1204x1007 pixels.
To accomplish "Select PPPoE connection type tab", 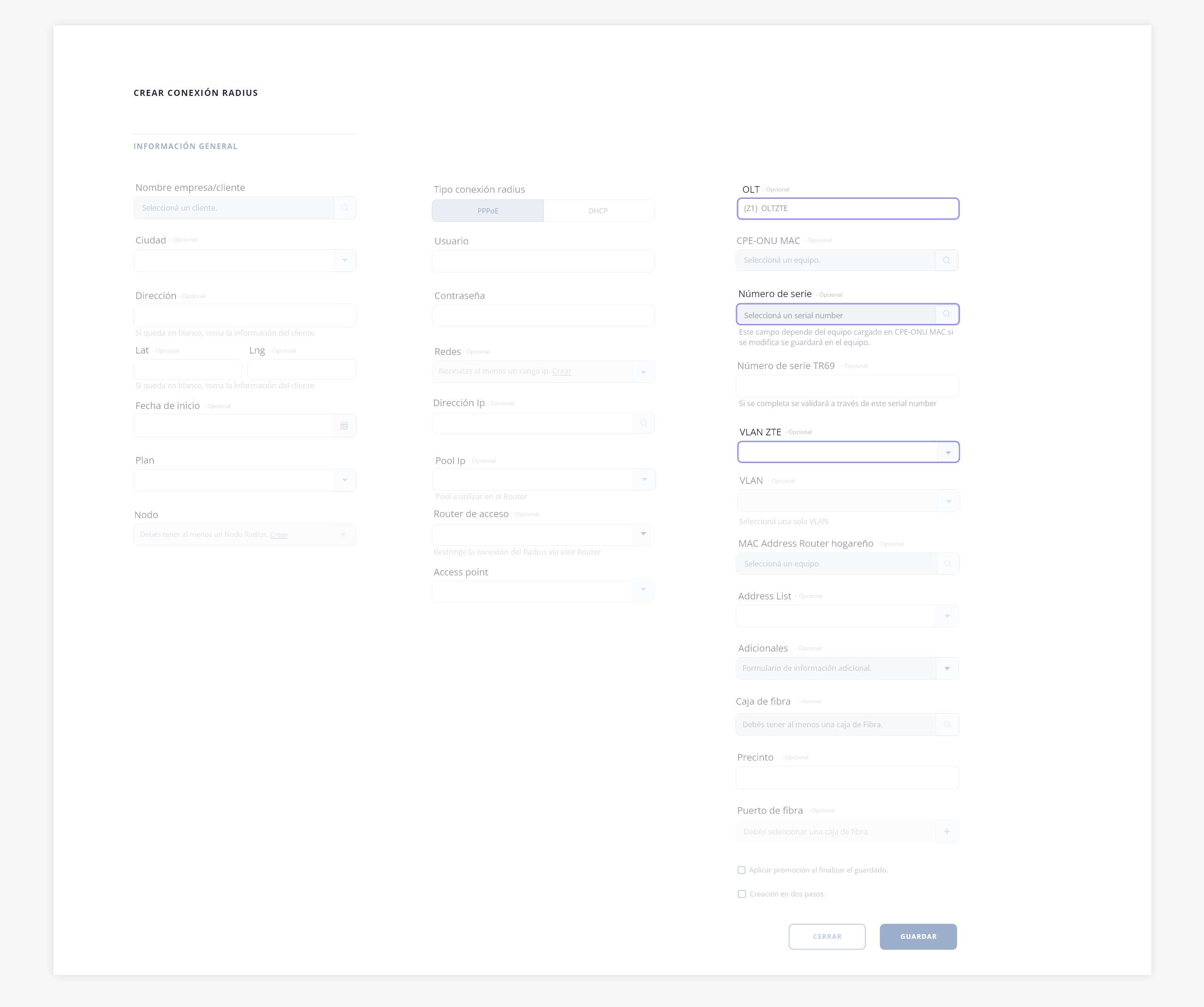I will (487, 211).
